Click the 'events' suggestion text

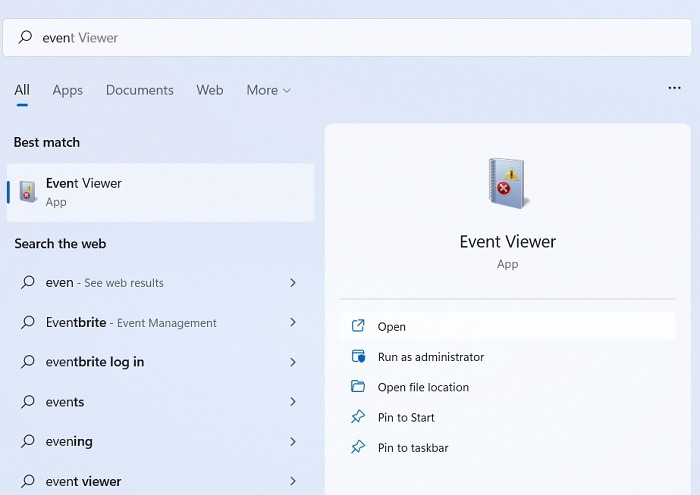pyautogui.click(x=65, y=402)
